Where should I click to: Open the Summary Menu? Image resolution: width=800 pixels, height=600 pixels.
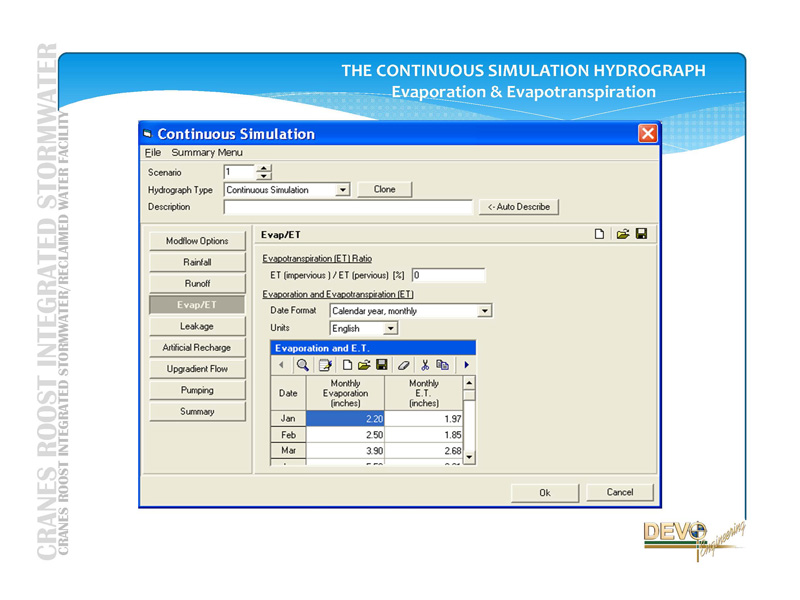[206, 153]
